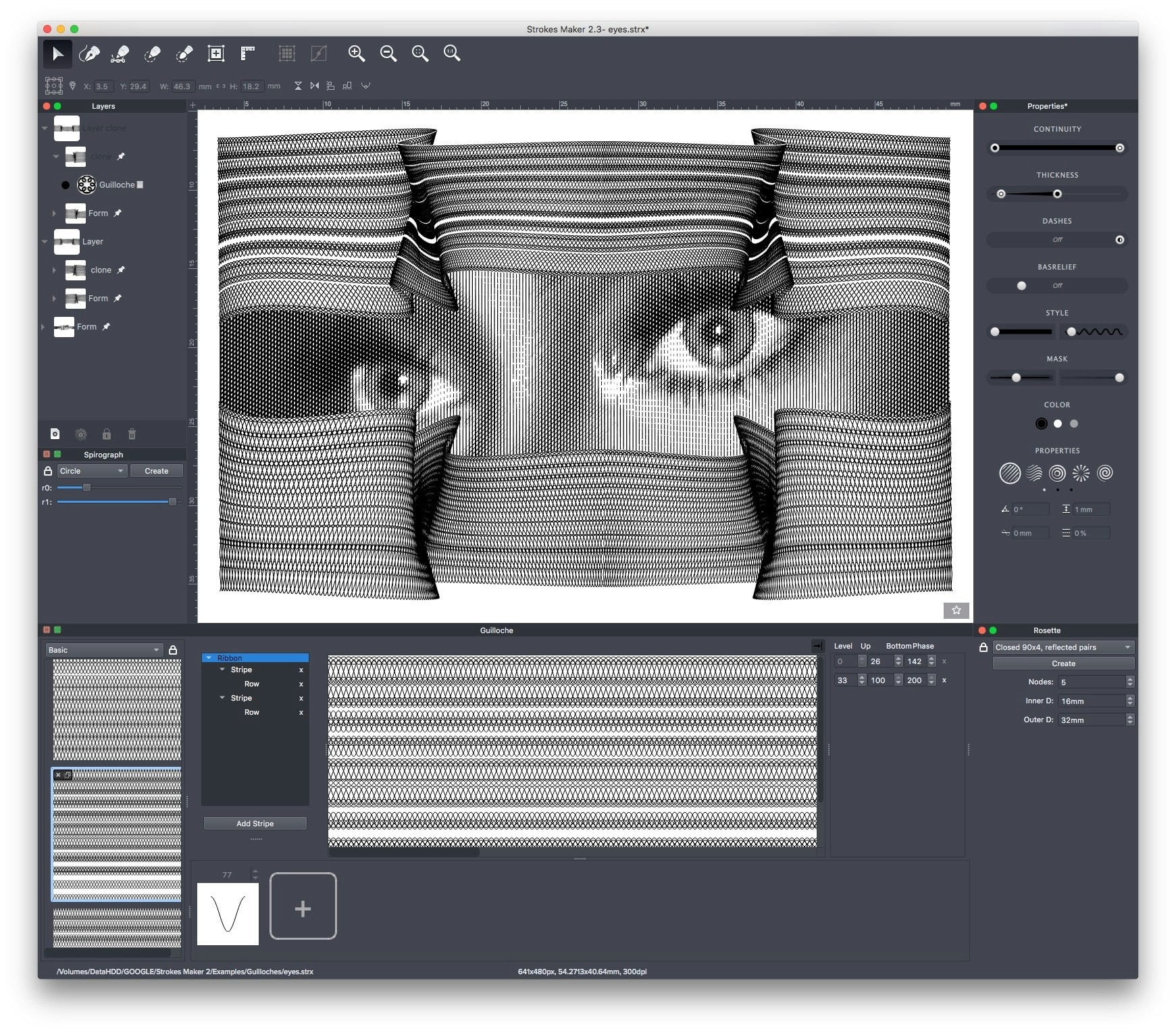The image size is (1176, 1033).
Task: Select the arrow selection tool
Action: pyautogui.click(x=57, y=54)
